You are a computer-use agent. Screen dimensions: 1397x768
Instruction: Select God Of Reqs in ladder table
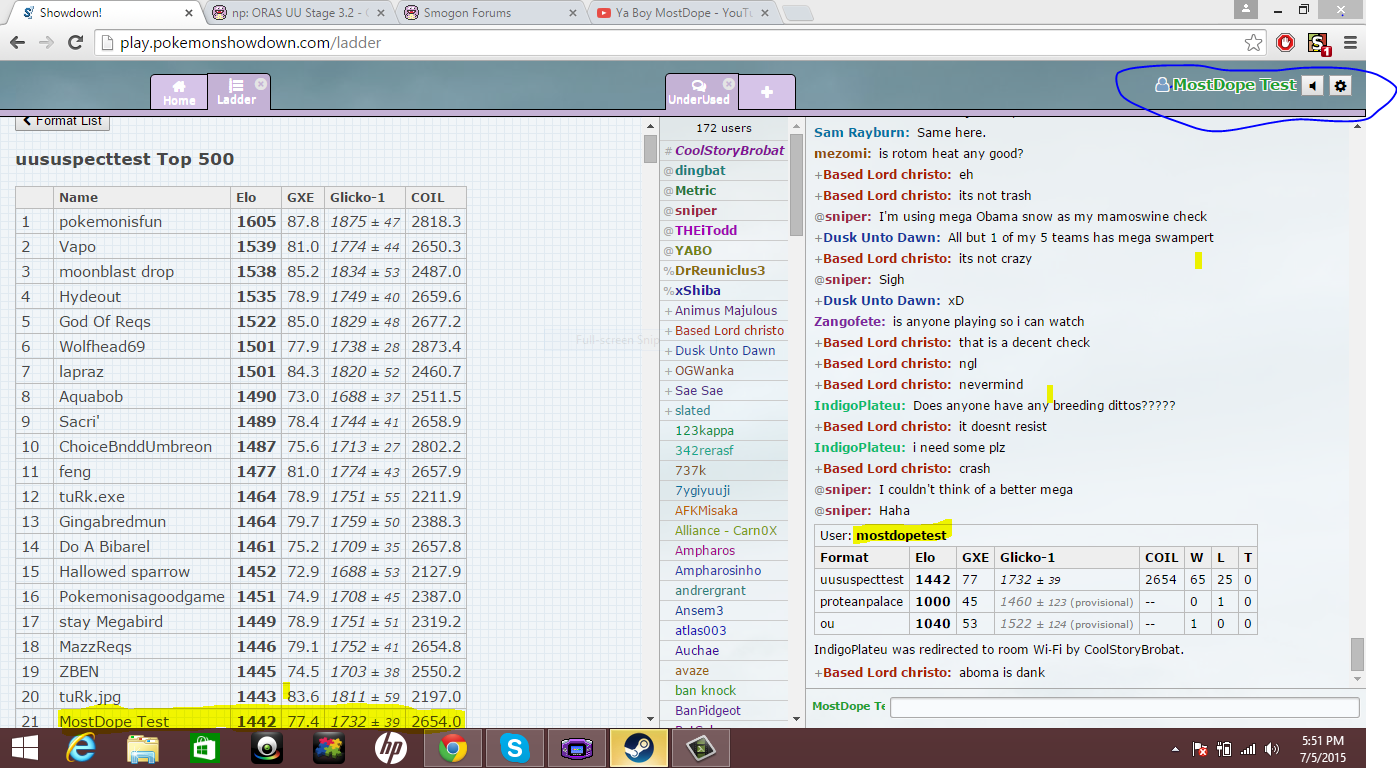[x=105, y=322]
